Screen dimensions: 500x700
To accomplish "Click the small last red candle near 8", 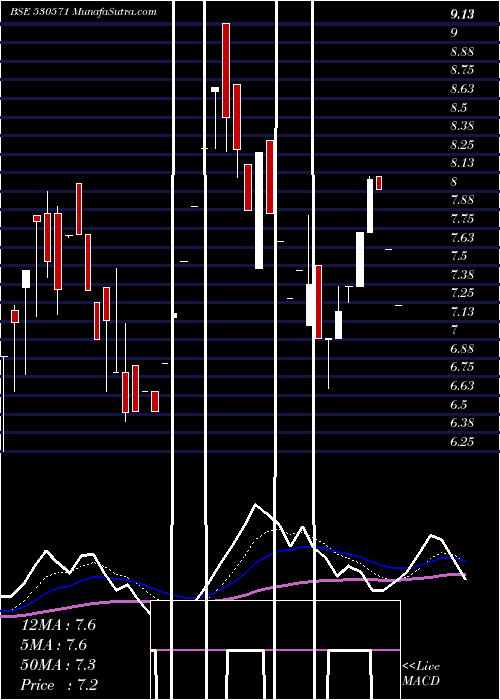I will coord(379,183).
